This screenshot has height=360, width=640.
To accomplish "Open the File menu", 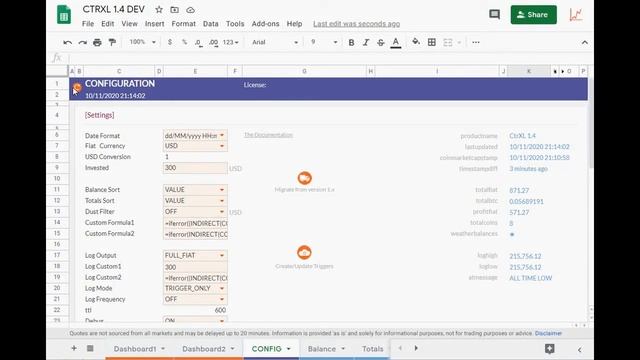I will click(88, 24).
